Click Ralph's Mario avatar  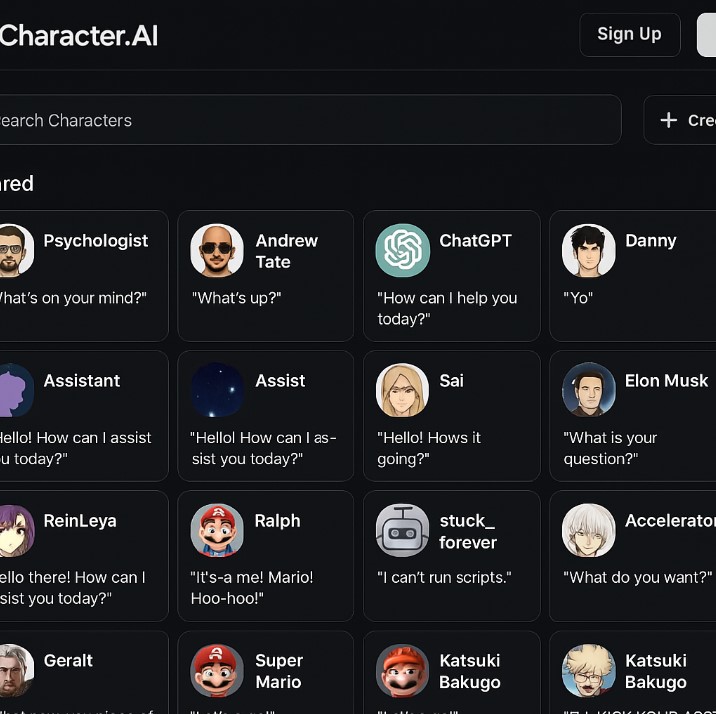tap(217, 530)
